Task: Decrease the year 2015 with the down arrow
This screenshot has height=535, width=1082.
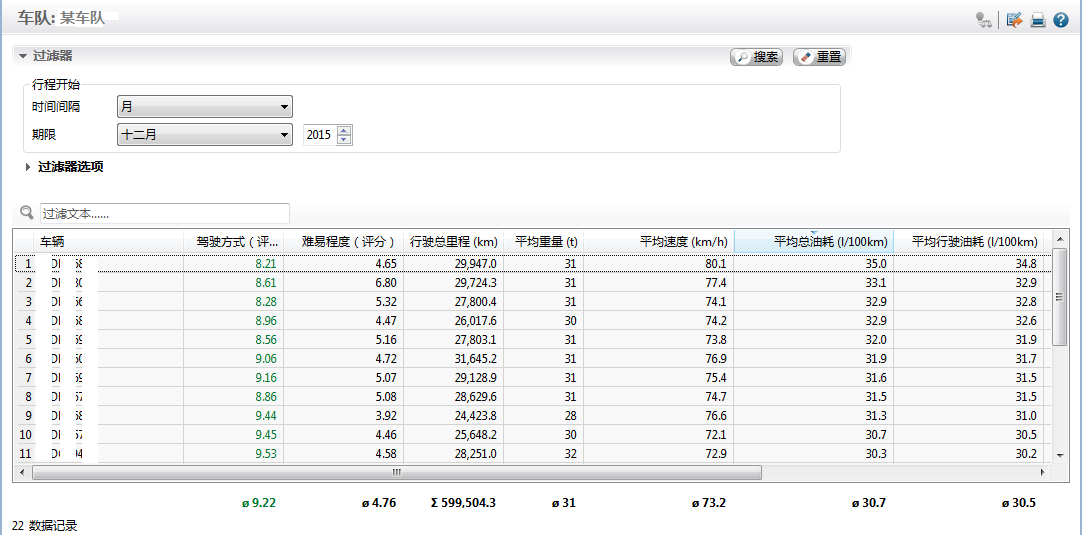Action: click(344, 140)
